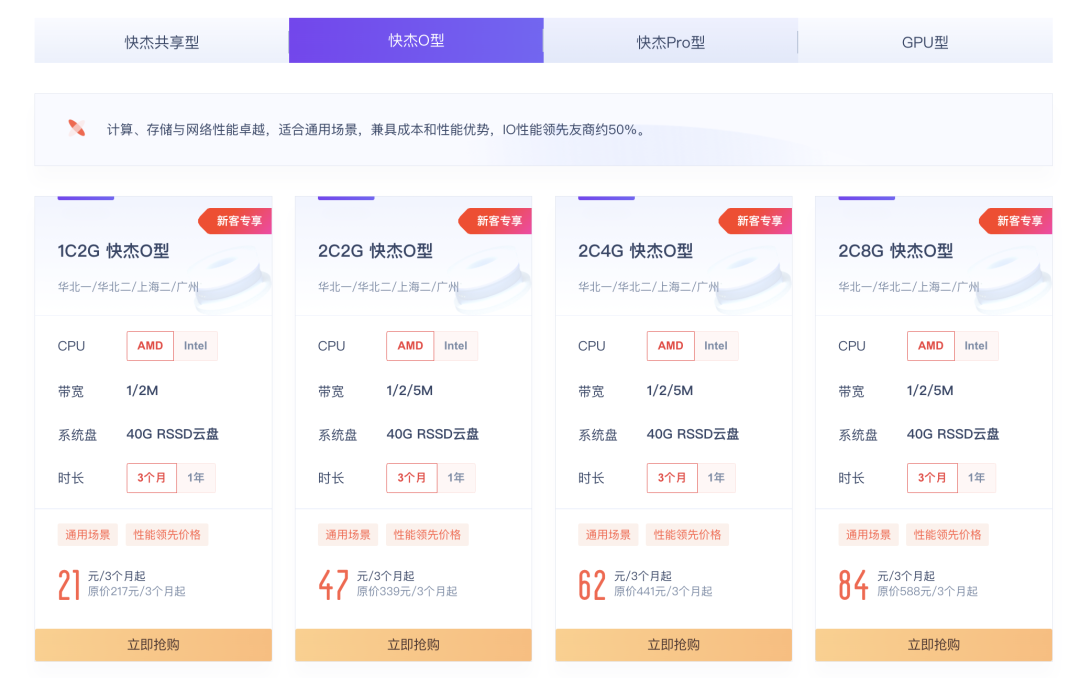Image resolution: width=1080 pixels, height=678 pixels.
Task: Select Intel CPU on the 1C2G card
Action: (x=196, y=345)
